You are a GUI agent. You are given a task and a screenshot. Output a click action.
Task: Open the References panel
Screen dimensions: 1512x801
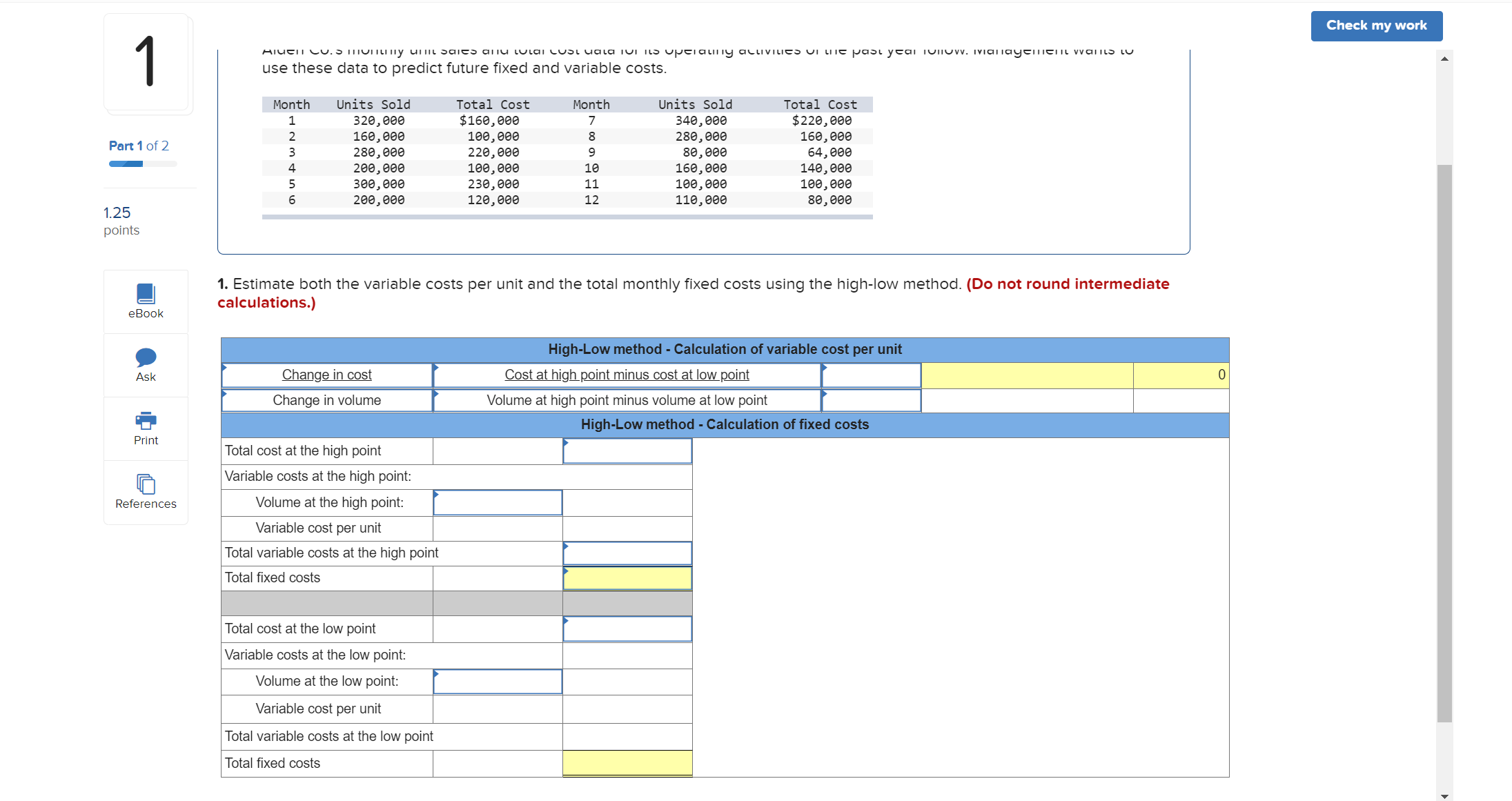click(145, 492)
